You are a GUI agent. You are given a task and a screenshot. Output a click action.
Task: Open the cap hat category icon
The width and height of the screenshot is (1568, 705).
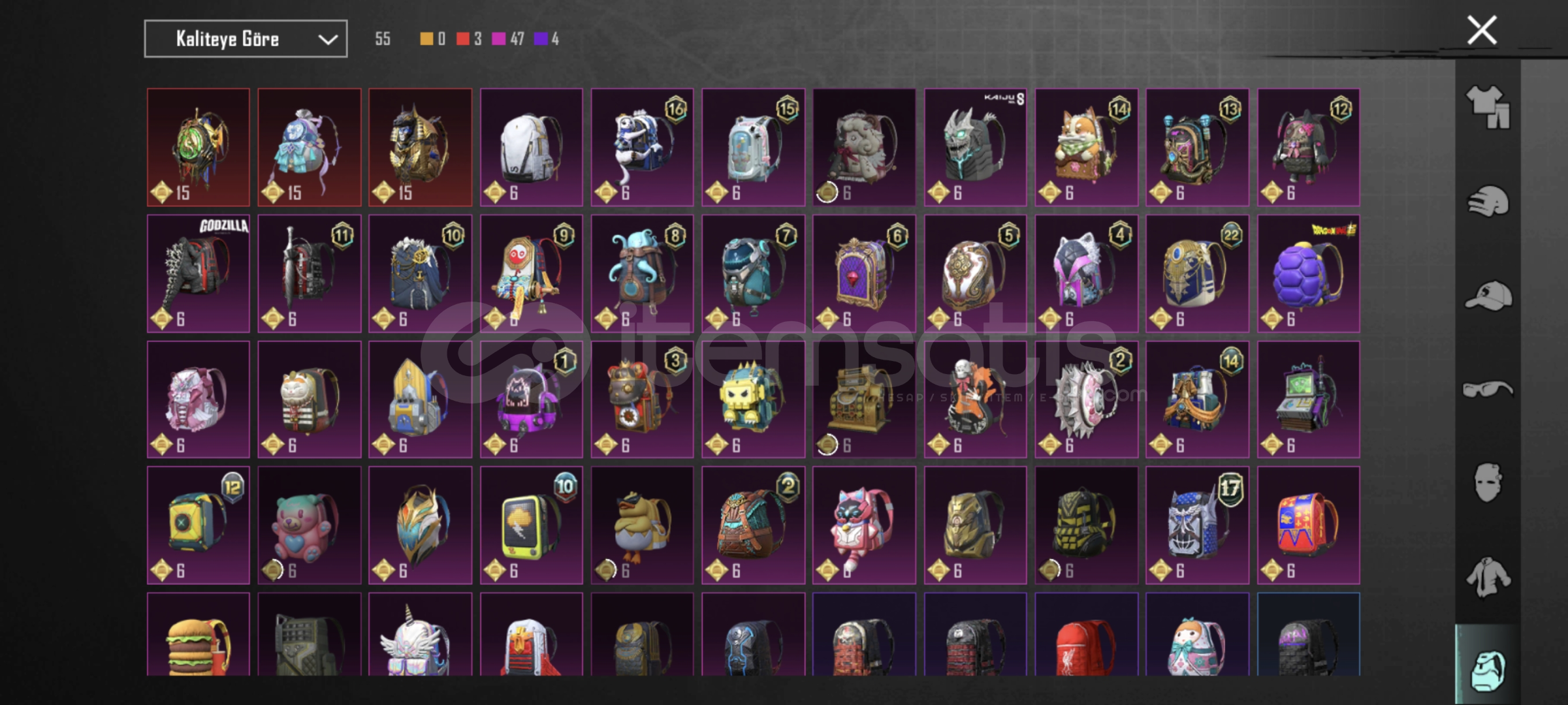point(1488,296)
